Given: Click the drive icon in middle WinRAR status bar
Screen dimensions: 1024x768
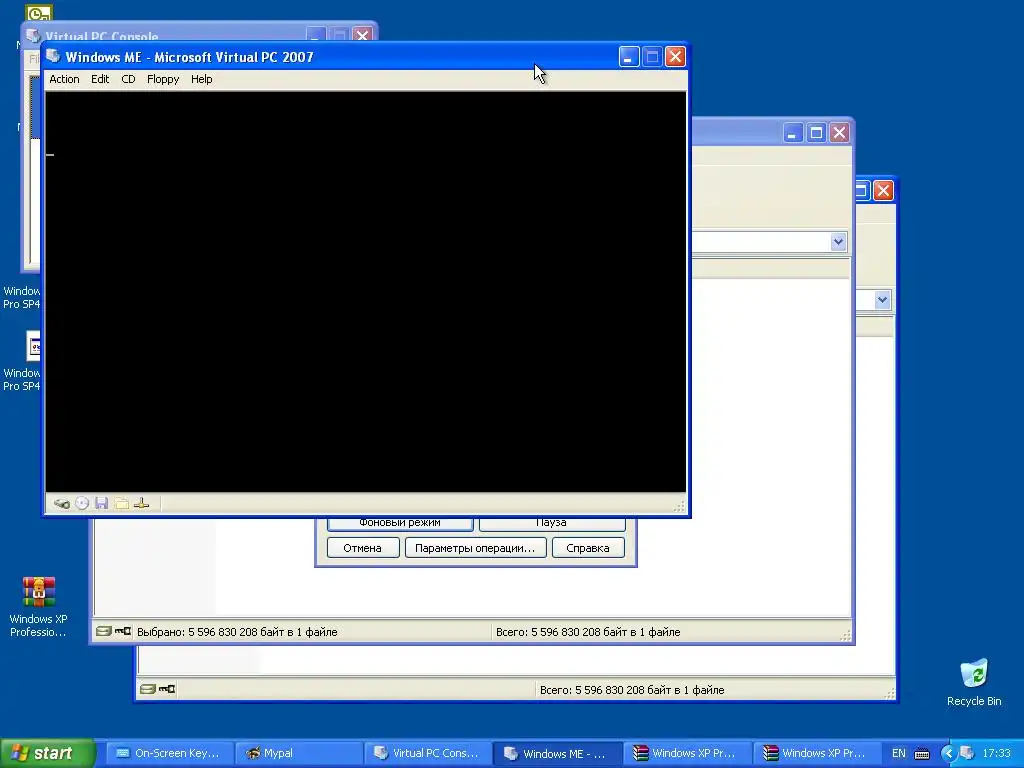Looking at the screenshot, I should (103, 632).
